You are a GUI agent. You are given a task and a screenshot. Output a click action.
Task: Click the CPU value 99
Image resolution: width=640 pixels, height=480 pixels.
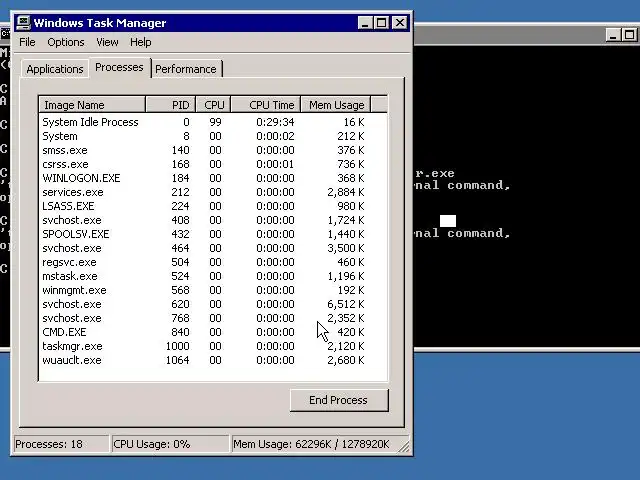pos(215,122)
